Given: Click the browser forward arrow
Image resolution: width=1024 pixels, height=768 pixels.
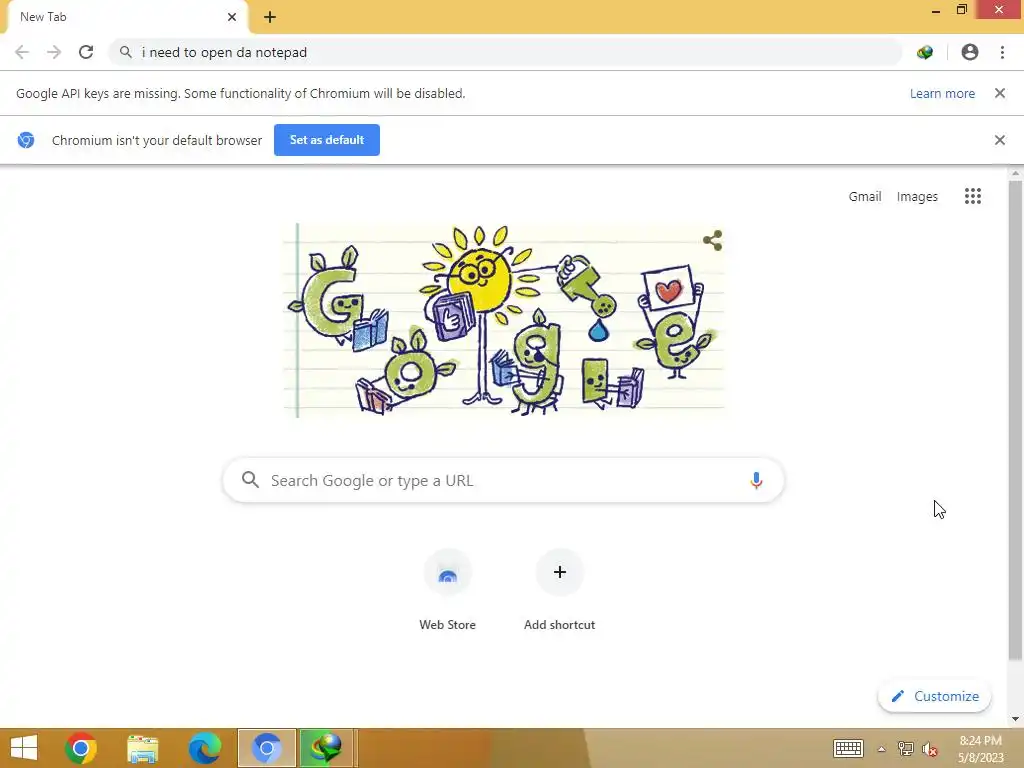Looking at the screenshot, I should point(54,52).
